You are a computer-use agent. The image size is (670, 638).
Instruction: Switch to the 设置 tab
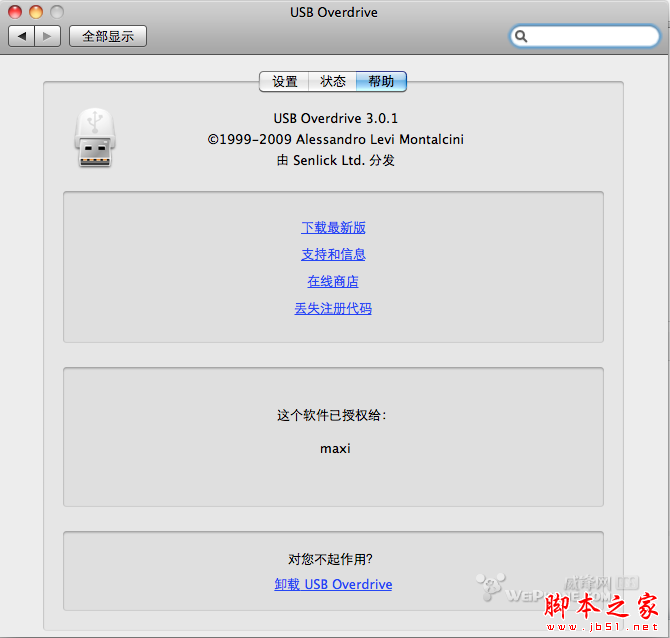pos(284,81)
